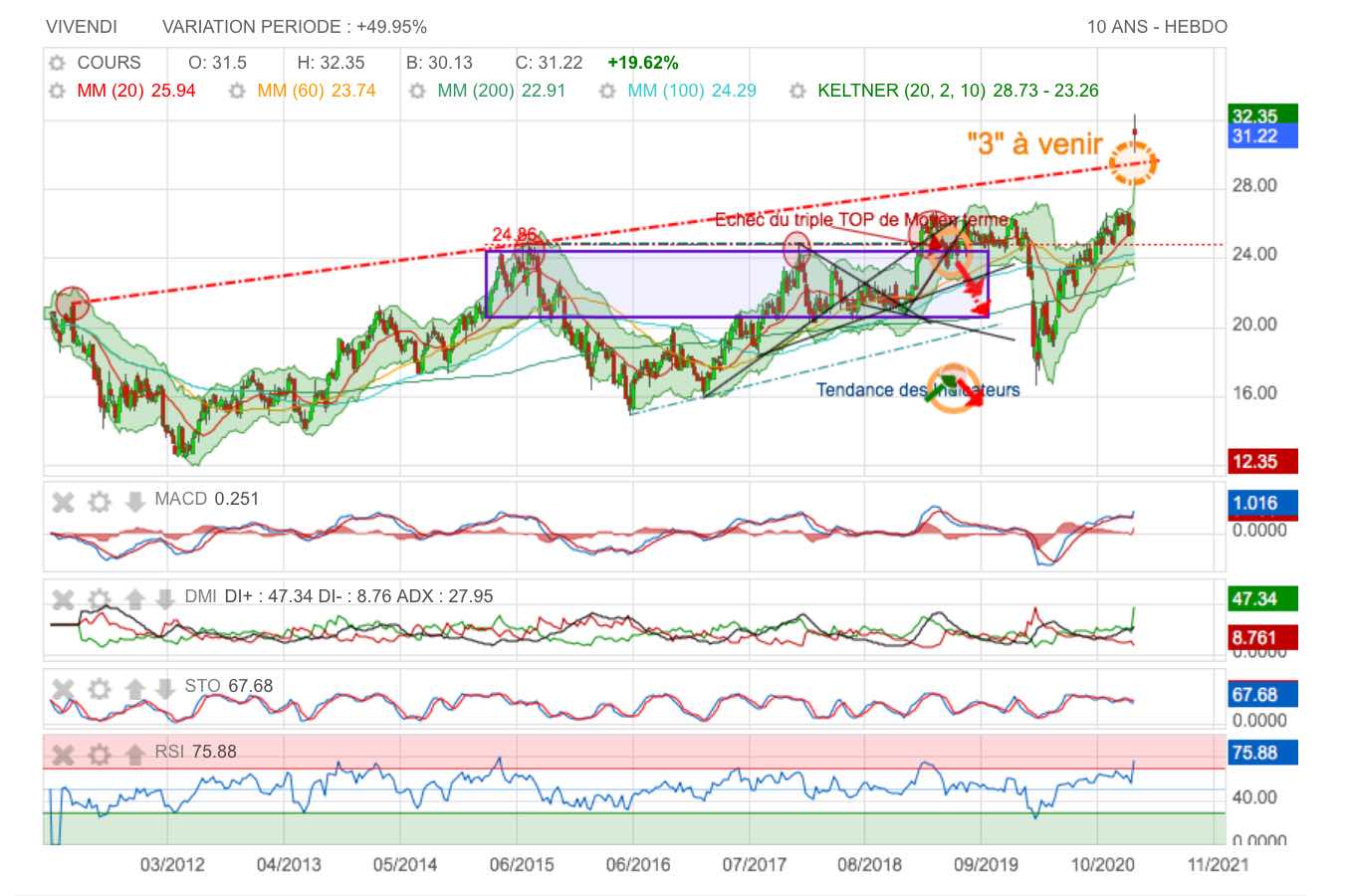The image size is (1352, 896).
Task: Open the MM (100) gear settings
Action: pos(607,91)
